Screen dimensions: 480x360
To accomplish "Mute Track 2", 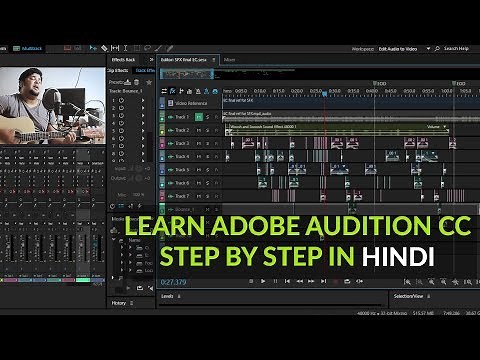I will [x=199, y=130].
